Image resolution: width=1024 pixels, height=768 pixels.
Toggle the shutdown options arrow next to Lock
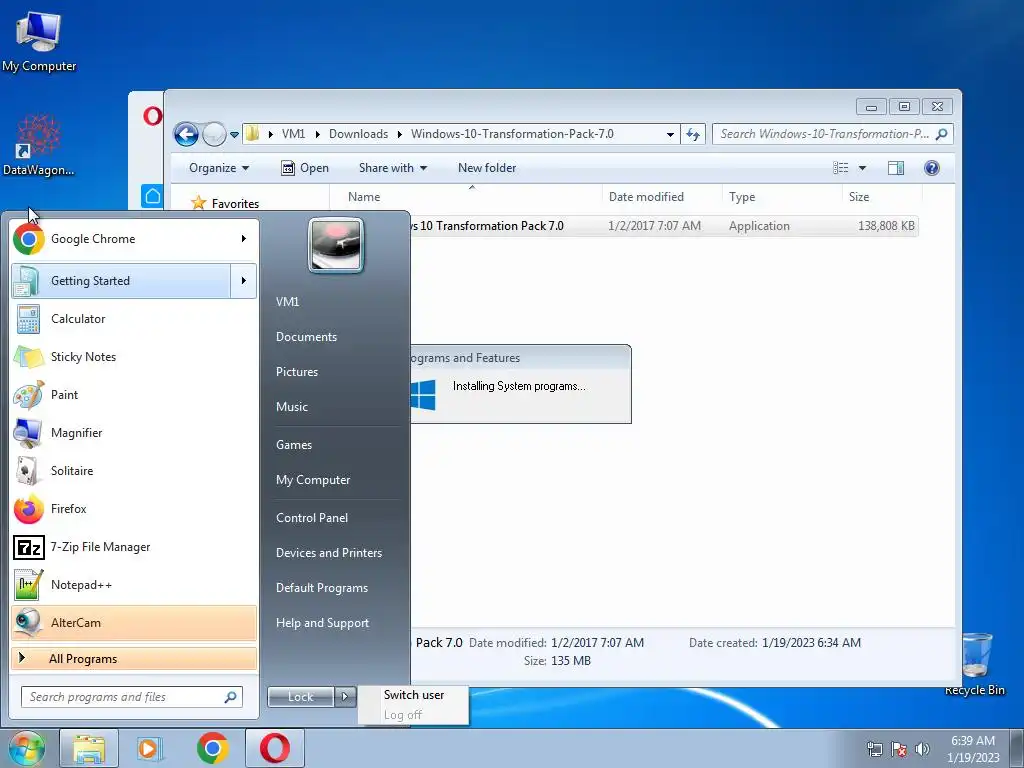coord(345,697)
